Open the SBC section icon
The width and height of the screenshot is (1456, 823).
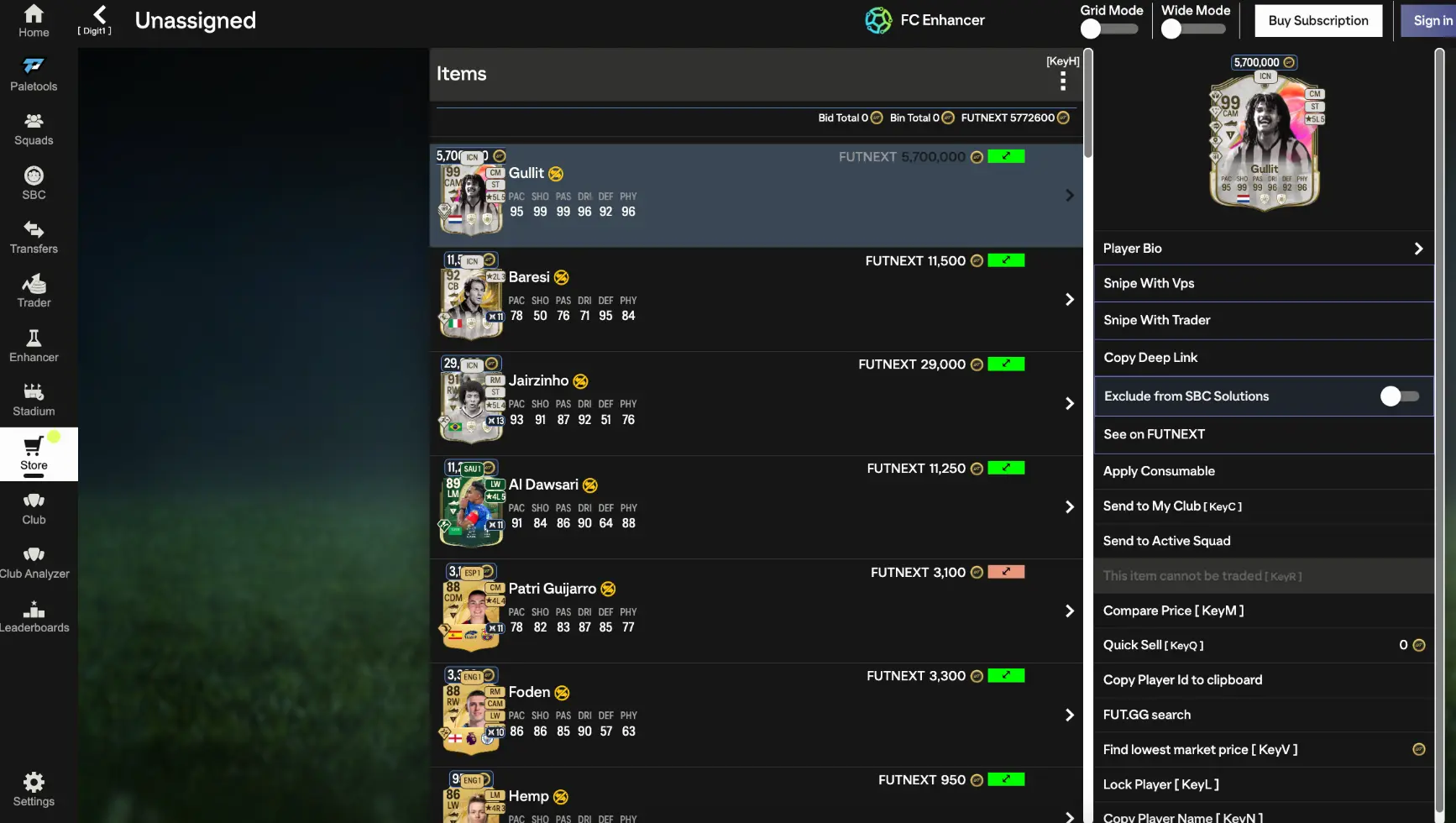coord(34,176)
